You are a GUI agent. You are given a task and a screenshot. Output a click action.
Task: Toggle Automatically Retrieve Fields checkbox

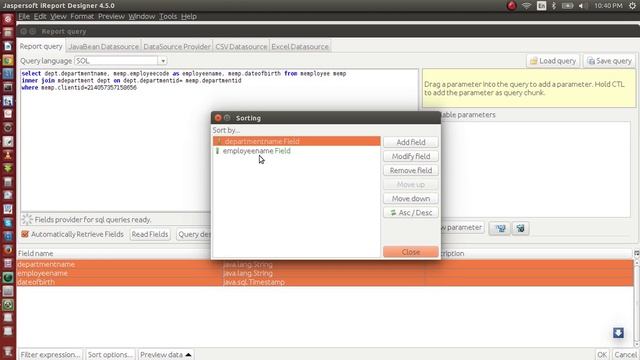pos(25,234)
